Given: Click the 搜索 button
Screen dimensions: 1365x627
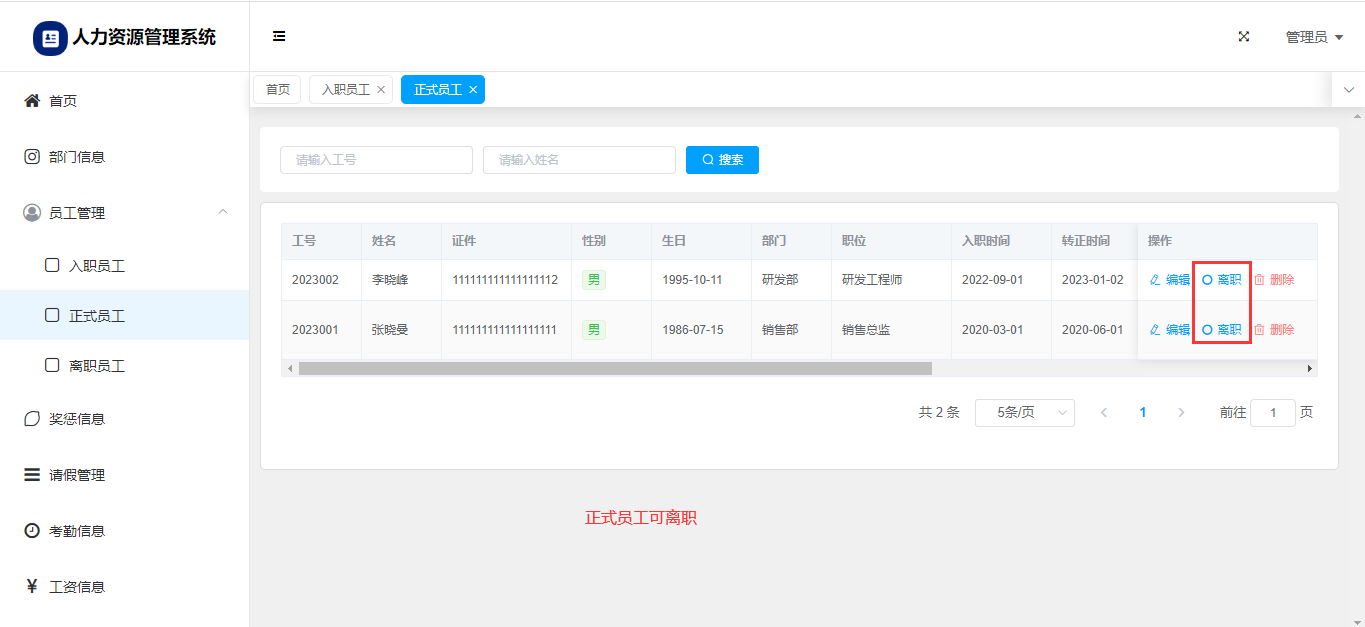Looking at the screenshot, I should click(x=722, y=160).
